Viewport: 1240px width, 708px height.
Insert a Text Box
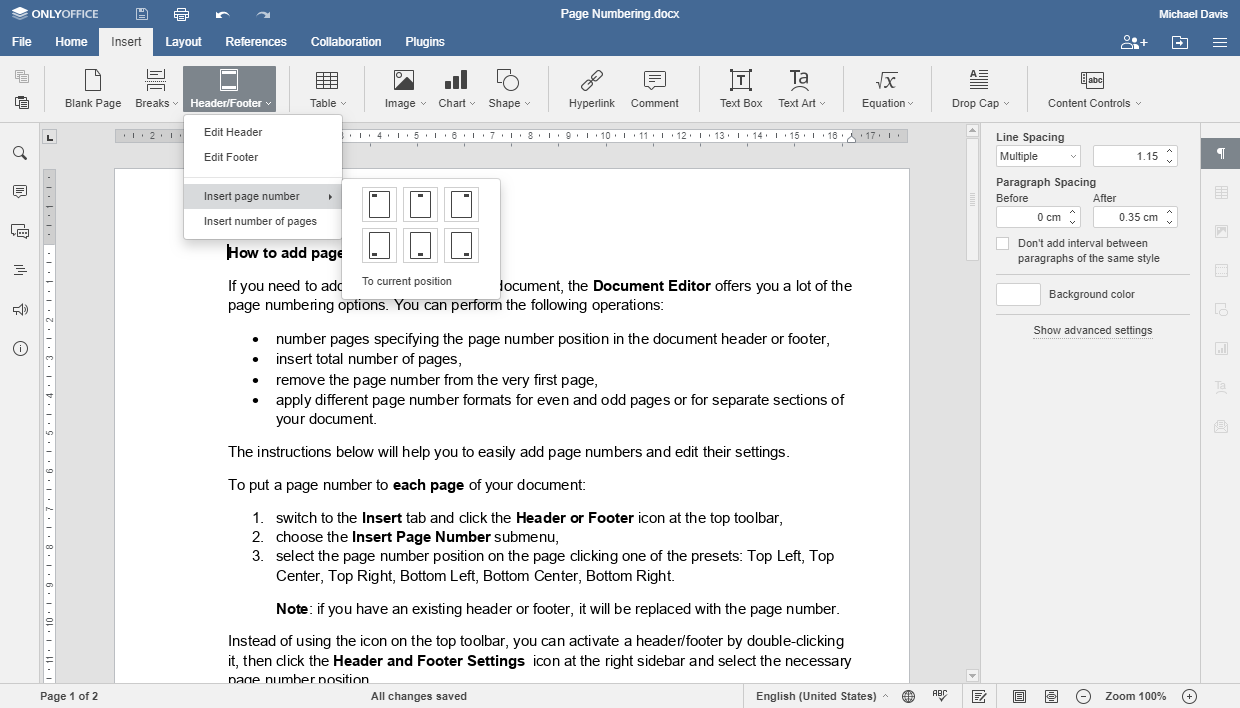[x=741, y=89]
